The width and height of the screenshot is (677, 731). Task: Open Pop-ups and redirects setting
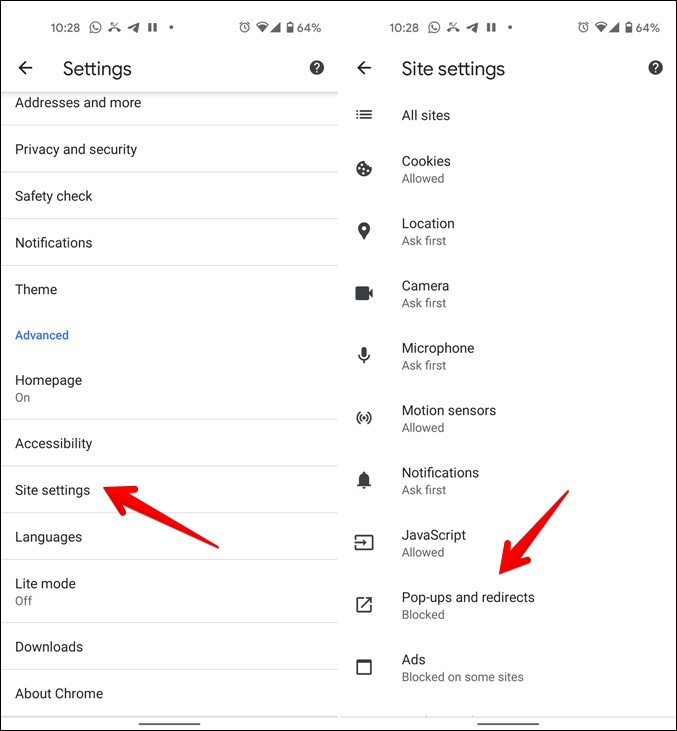tap(508, 605)
